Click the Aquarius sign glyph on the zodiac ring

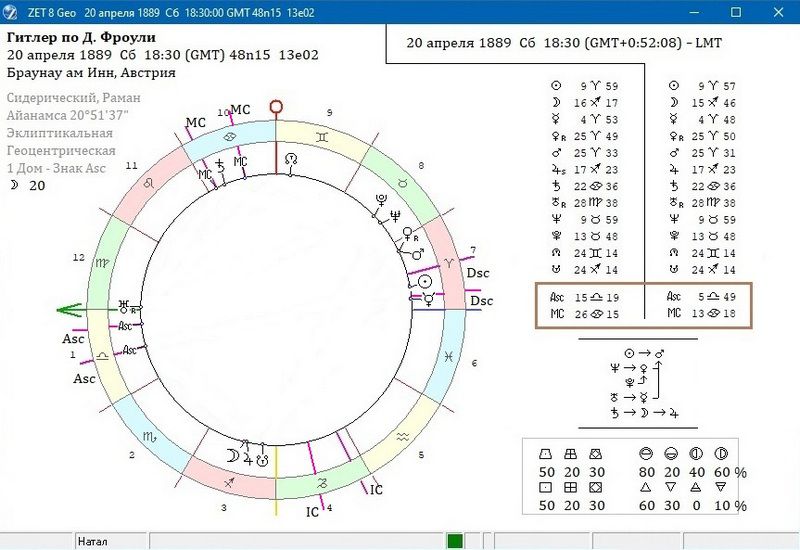pos(403,436)
